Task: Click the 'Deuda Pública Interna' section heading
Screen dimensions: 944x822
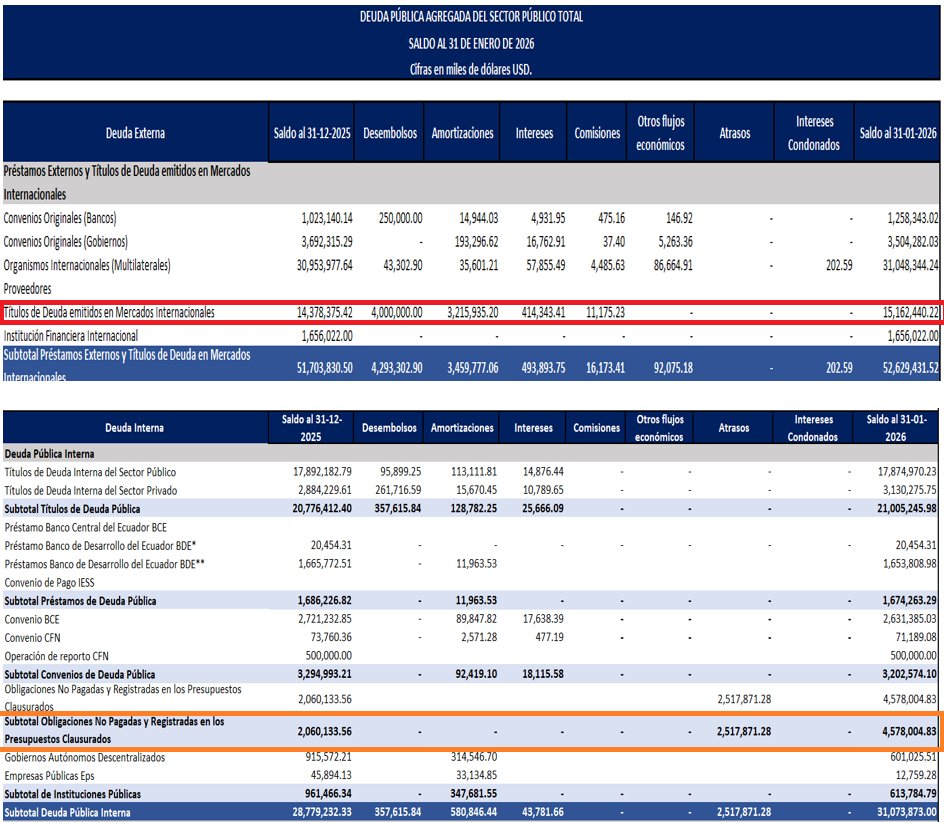Action: coord(49,453)
